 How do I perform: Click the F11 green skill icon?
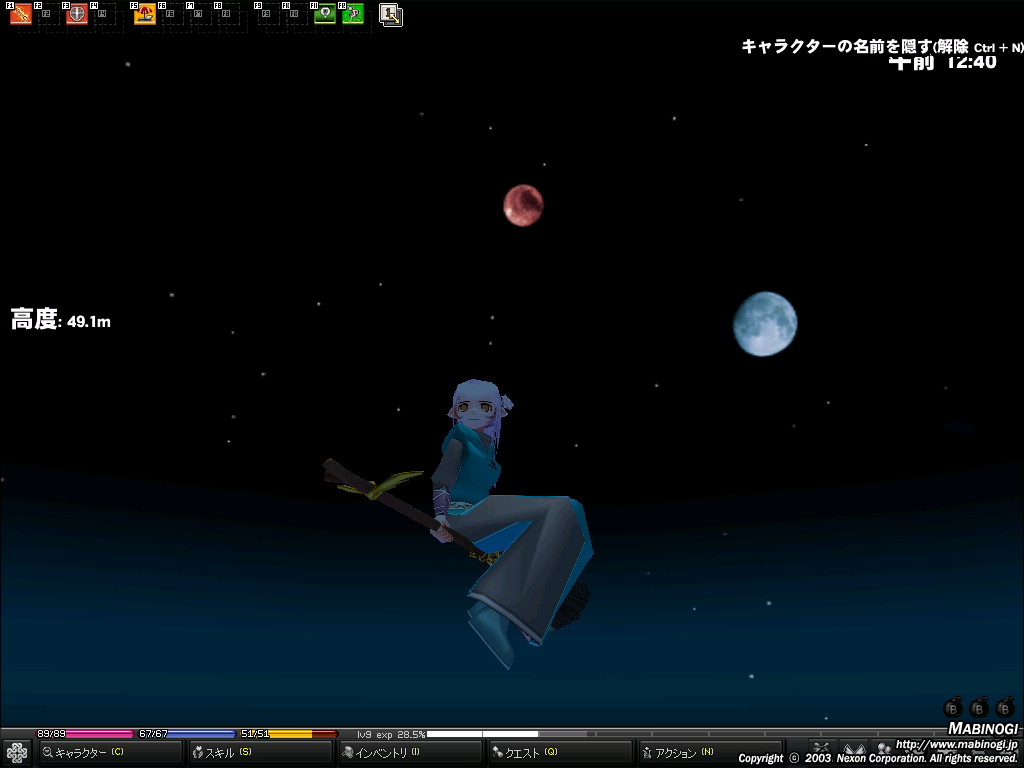325,14
